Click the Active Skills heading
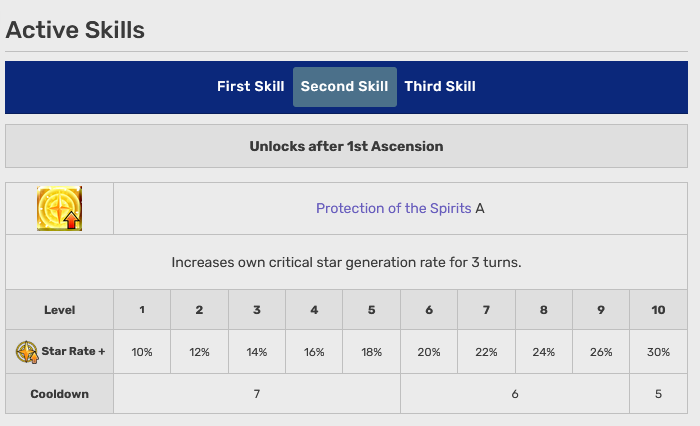Viewport: 700px width, 426px height. [x=75, y=30]
